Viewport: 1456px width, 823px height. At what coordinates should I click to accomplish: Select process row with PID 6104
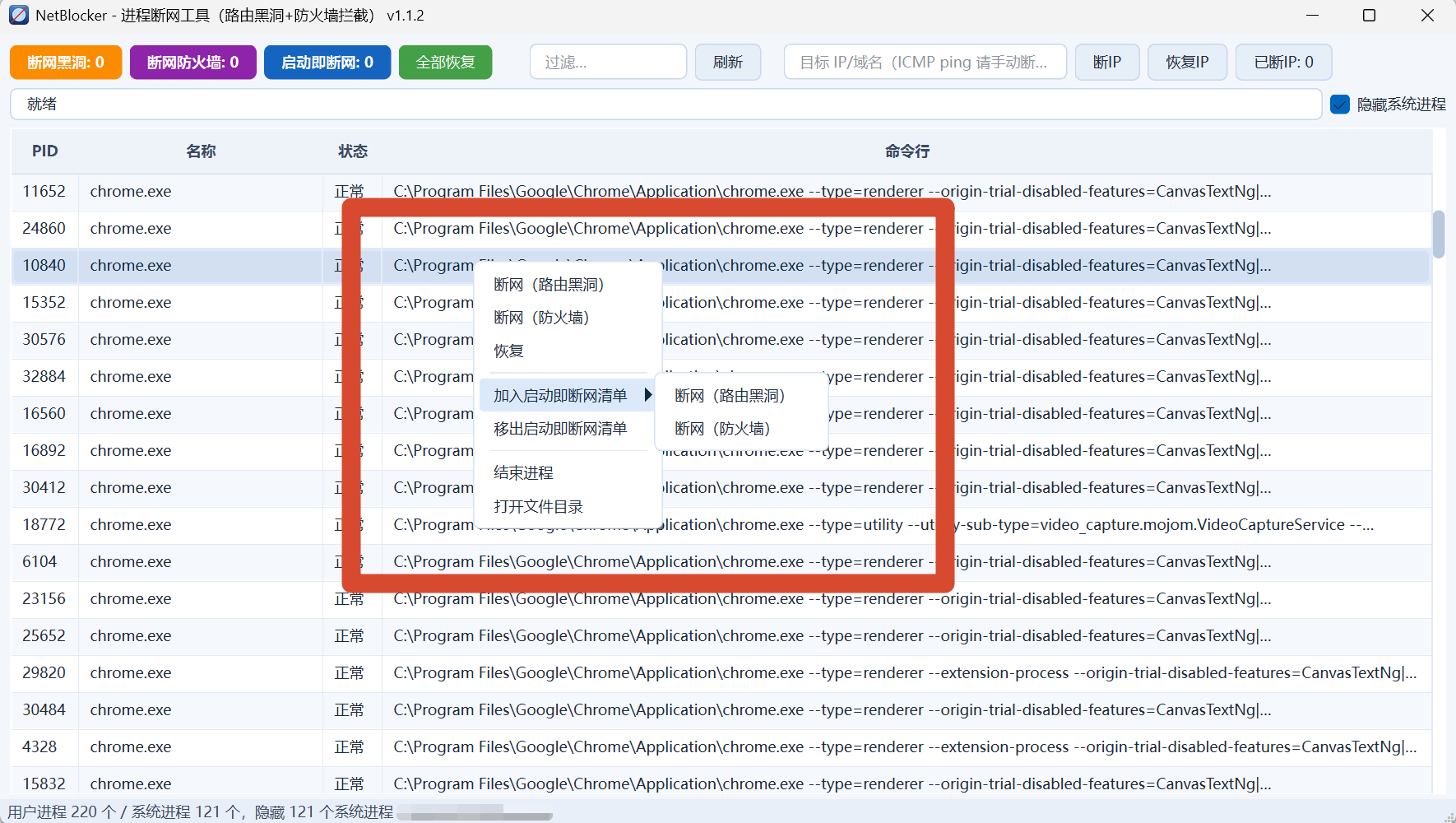[721, 562]
